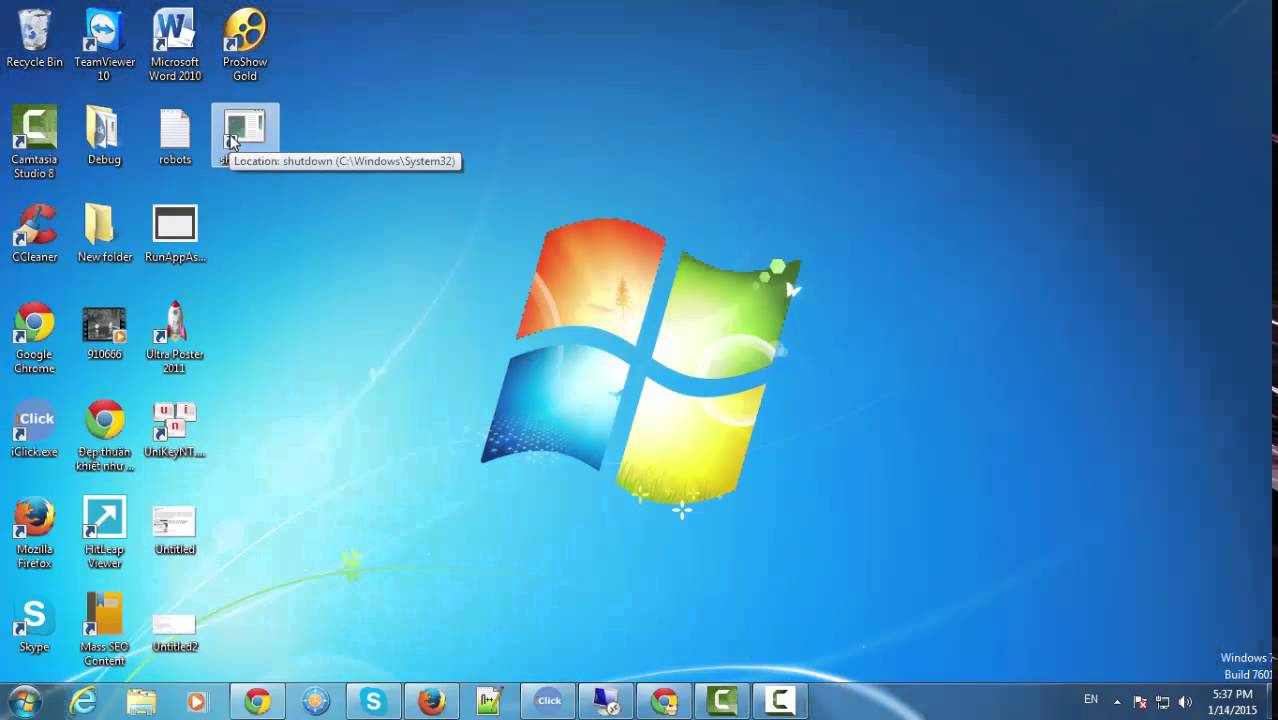1278x720 pixels.
Task: Open the green chart notepad taskbar app
Action: (x=490, y=701)
